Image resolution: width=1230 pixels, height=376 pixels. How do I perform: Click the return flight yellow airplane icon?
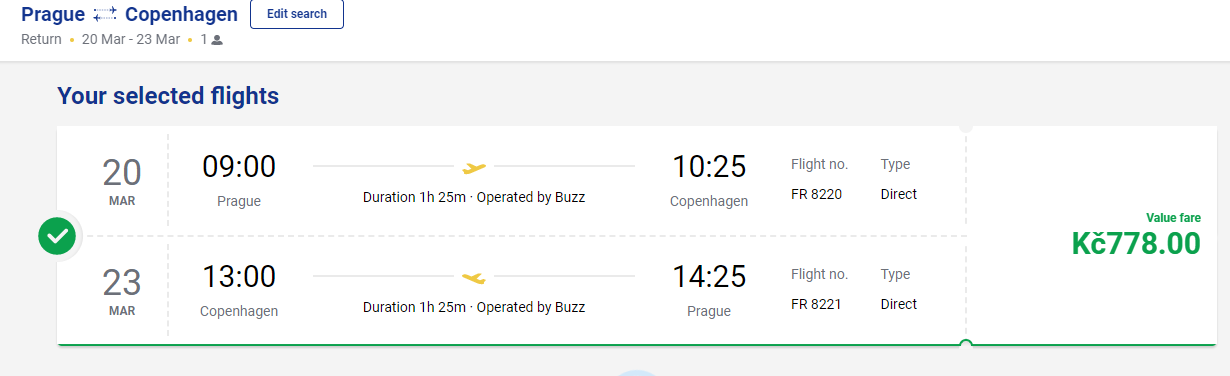pos(474,277)
